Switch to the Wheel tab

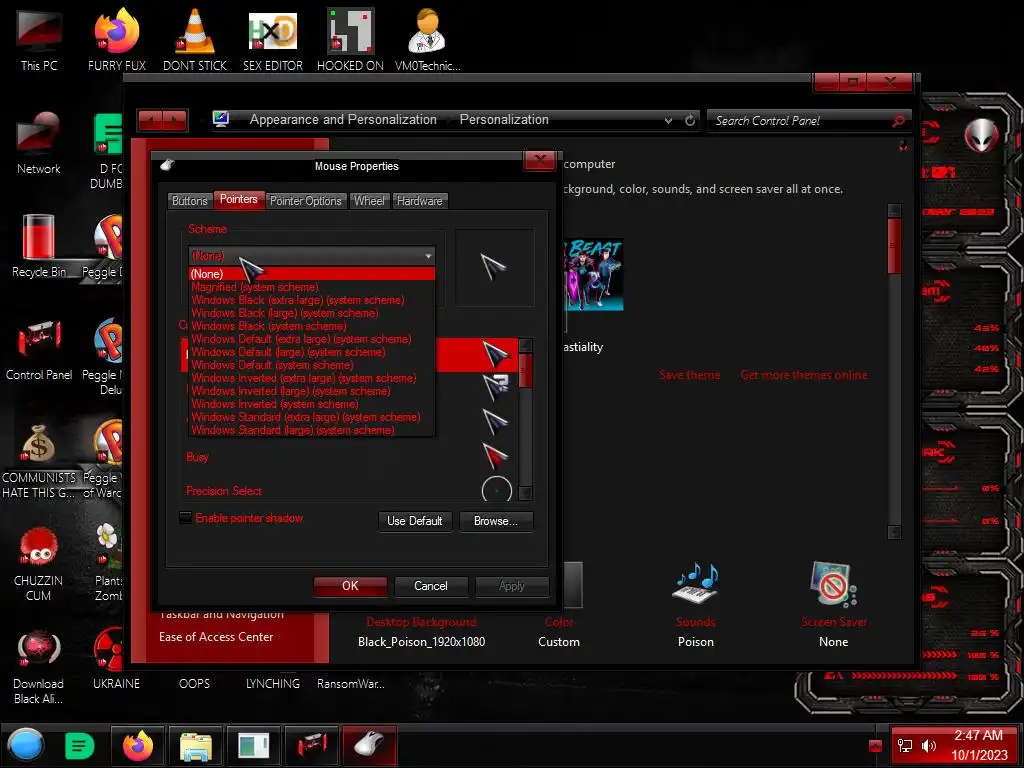click(x=369, y=200)
